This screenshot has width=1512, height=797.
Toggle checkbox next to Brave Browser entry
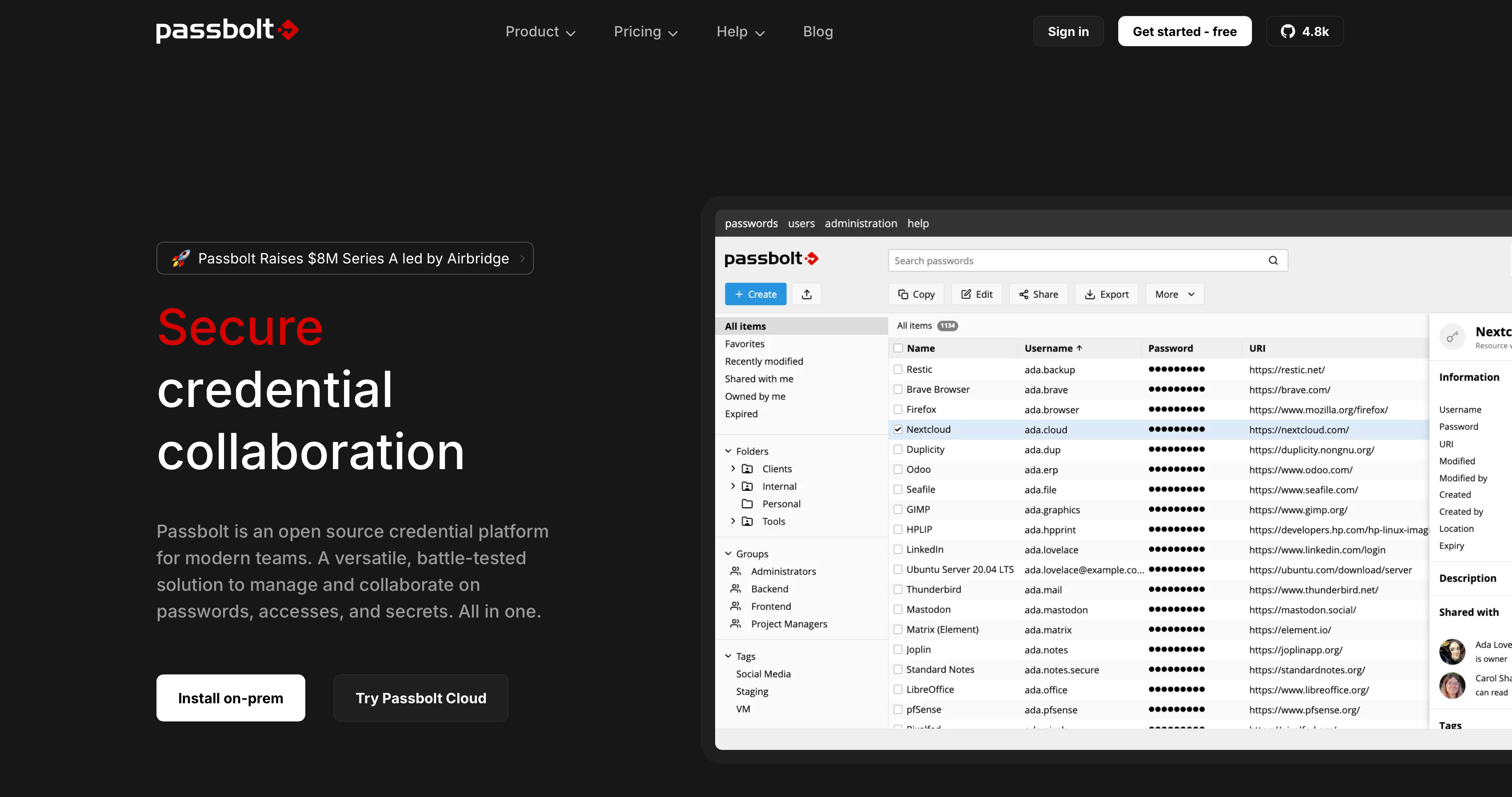898,389
